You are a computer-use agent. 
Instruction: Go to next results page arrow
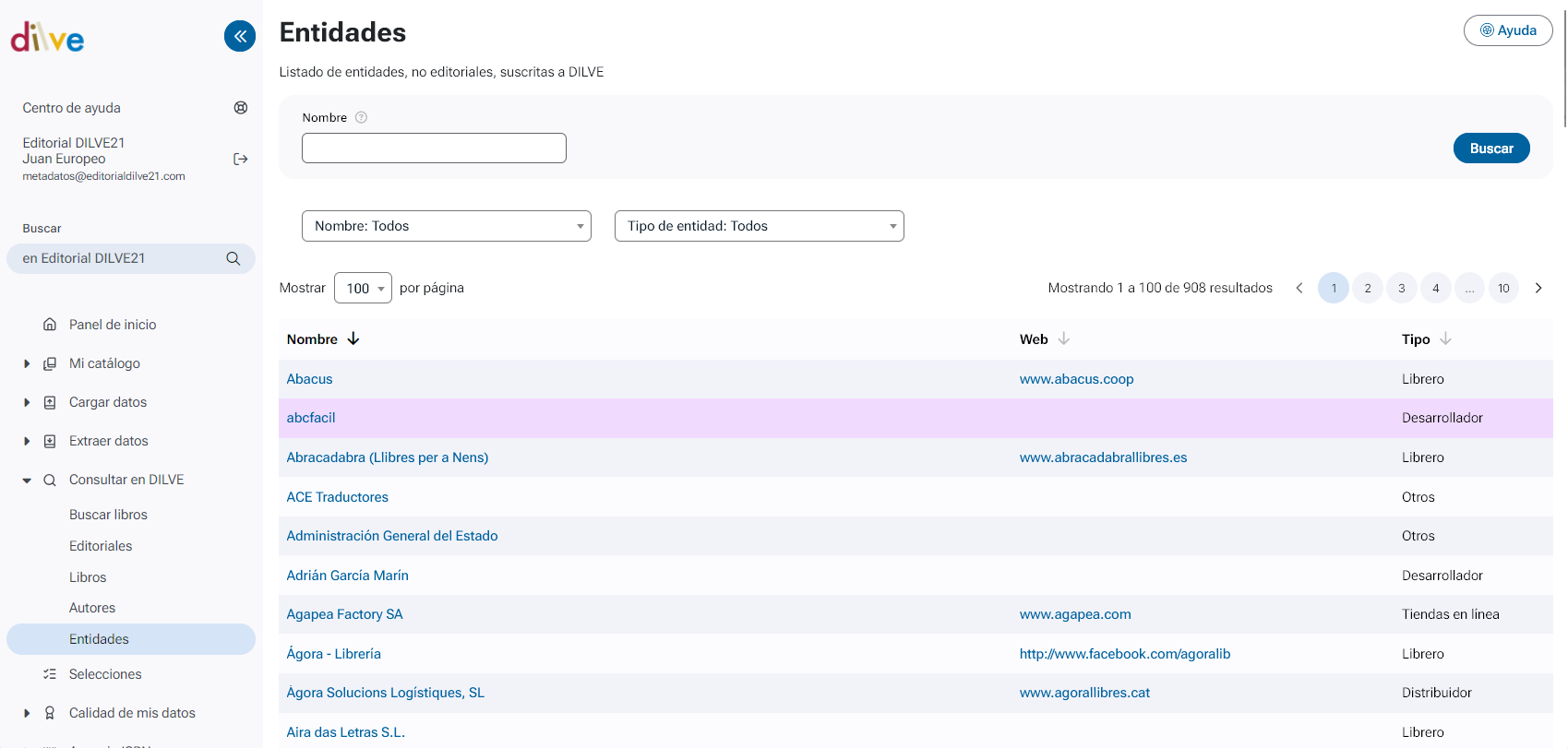[1538, 288]
